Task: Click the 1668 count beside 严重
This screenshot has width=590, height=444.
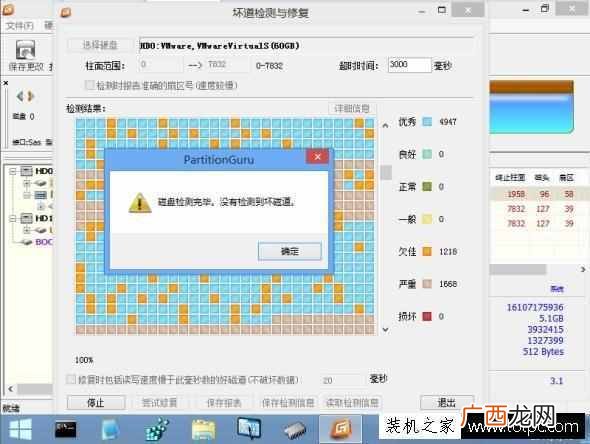Action: point(448,284)
